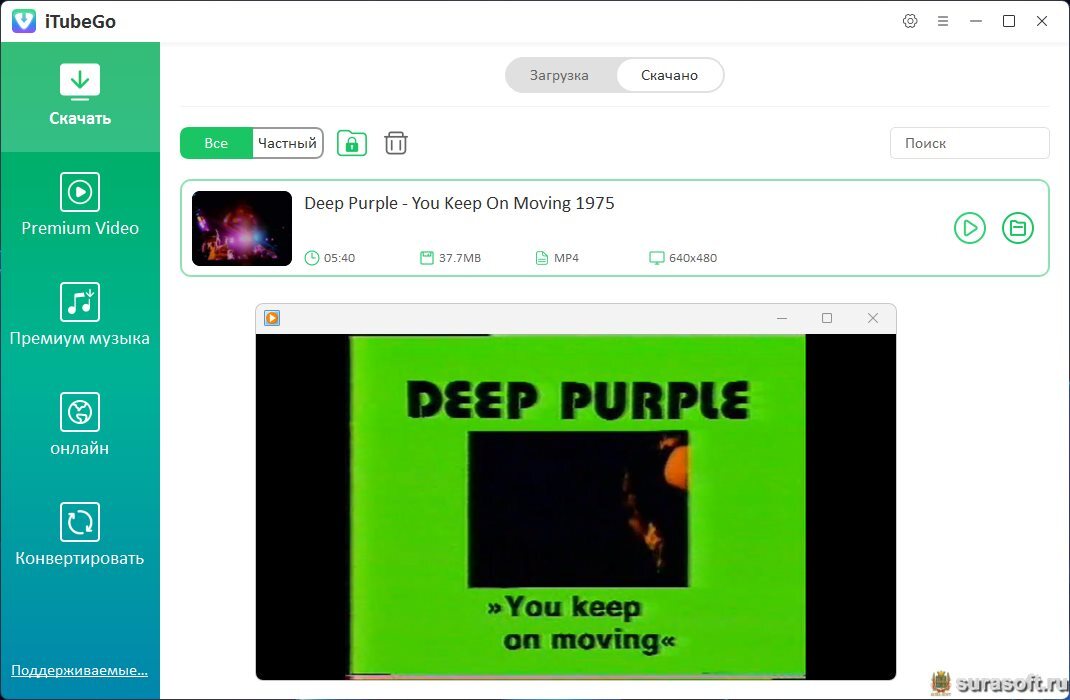Open the Поддерживаемые... link

click(80, 670)
